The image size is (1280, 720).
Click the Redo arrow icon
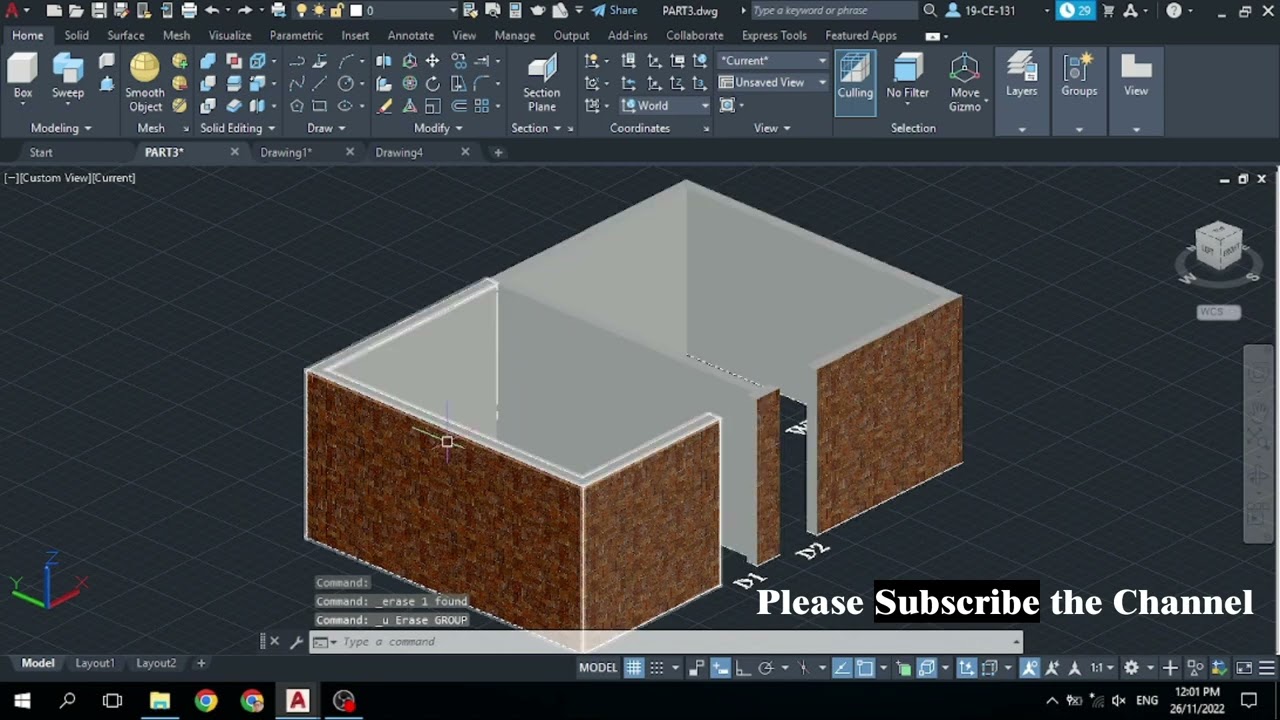[x=245, y=10]
